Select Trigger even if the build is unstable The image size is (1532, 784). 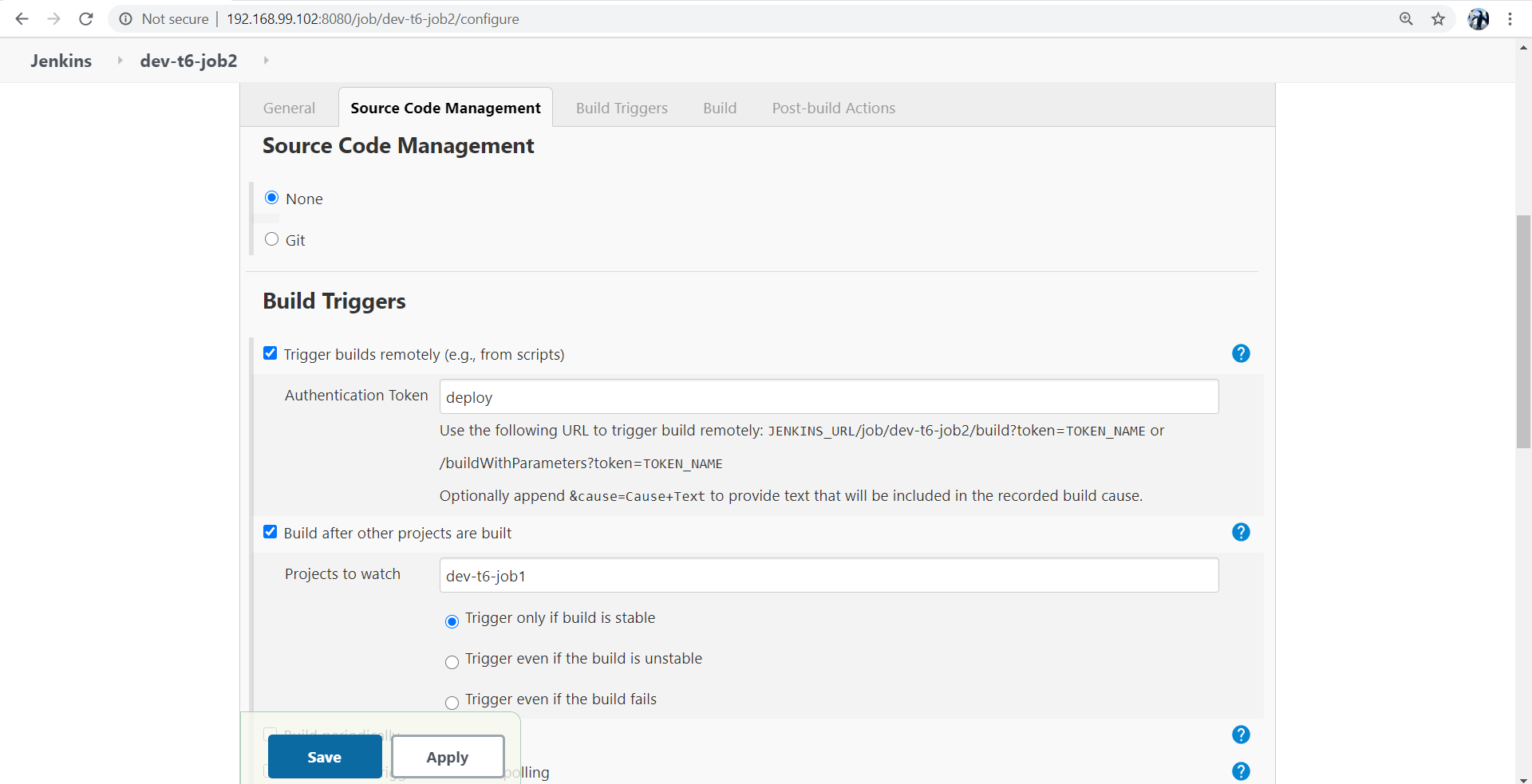452,663
